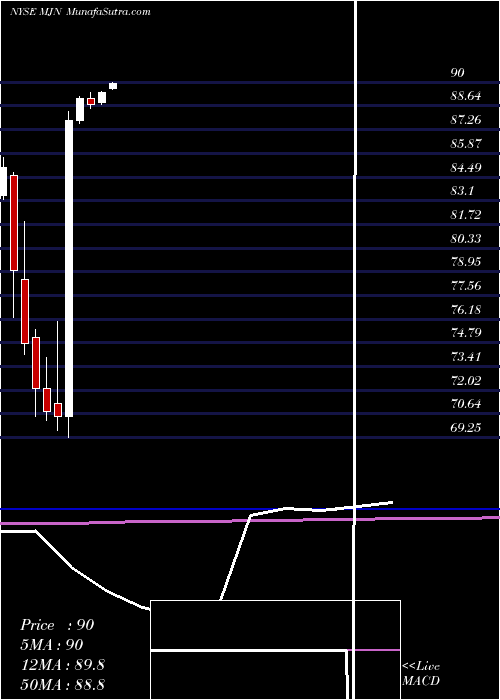Click the 84.49 price axis label
The width and height of the screenshot is (500, 700).
pos(466,168)
